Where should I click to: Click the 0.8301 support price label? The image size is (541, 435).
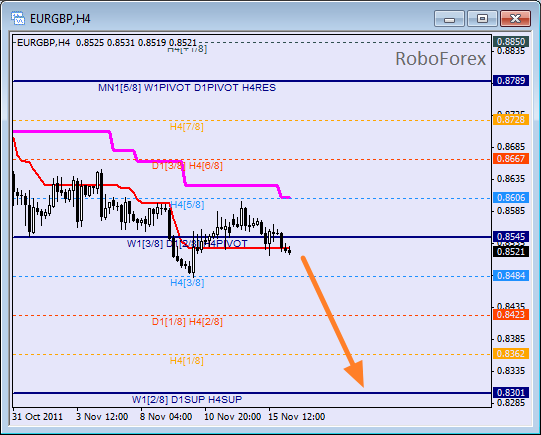pos(511,393)
